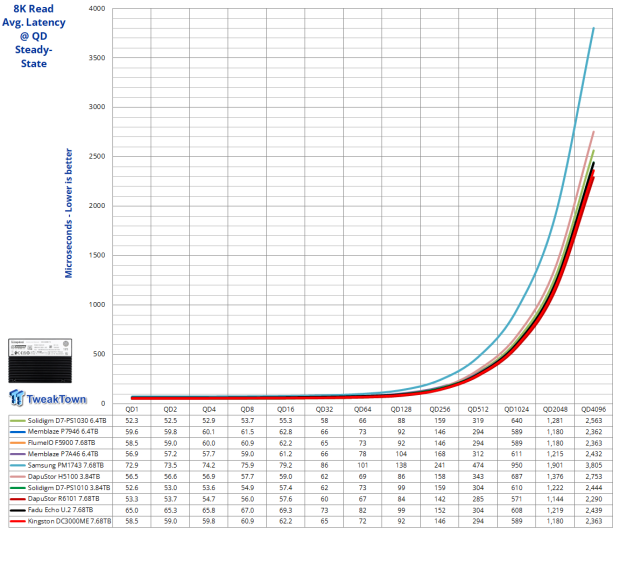Click the 'QD128' column header
The height and width of the screenshot is (568, 620).
401,409
